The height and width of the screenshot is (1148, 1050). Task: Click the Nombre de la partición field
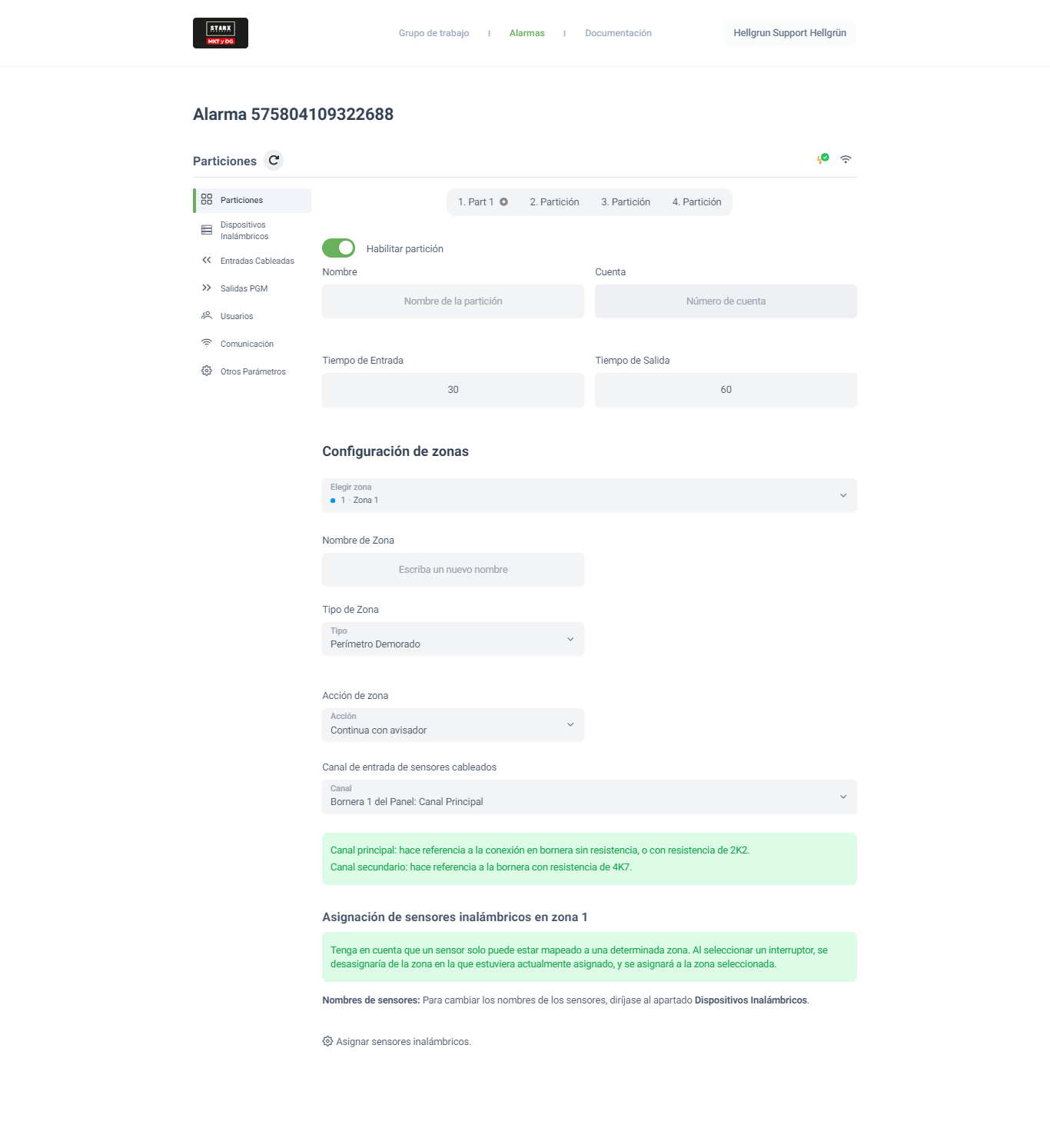(x=453, y=301)
